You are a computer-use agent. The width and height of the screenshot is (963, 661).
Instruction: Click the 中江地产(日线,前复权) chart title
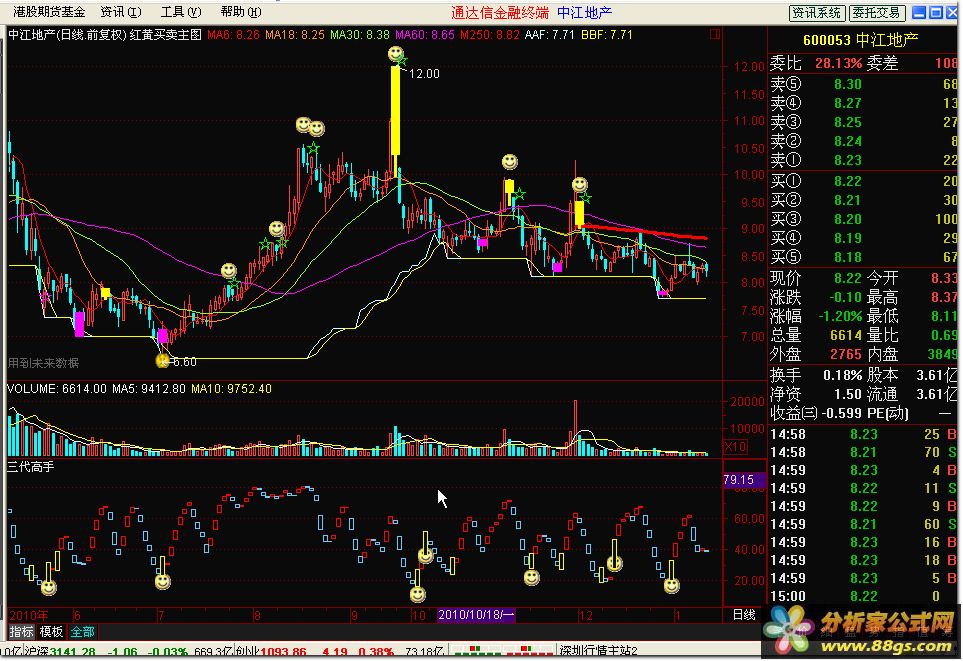pos(68,35)
